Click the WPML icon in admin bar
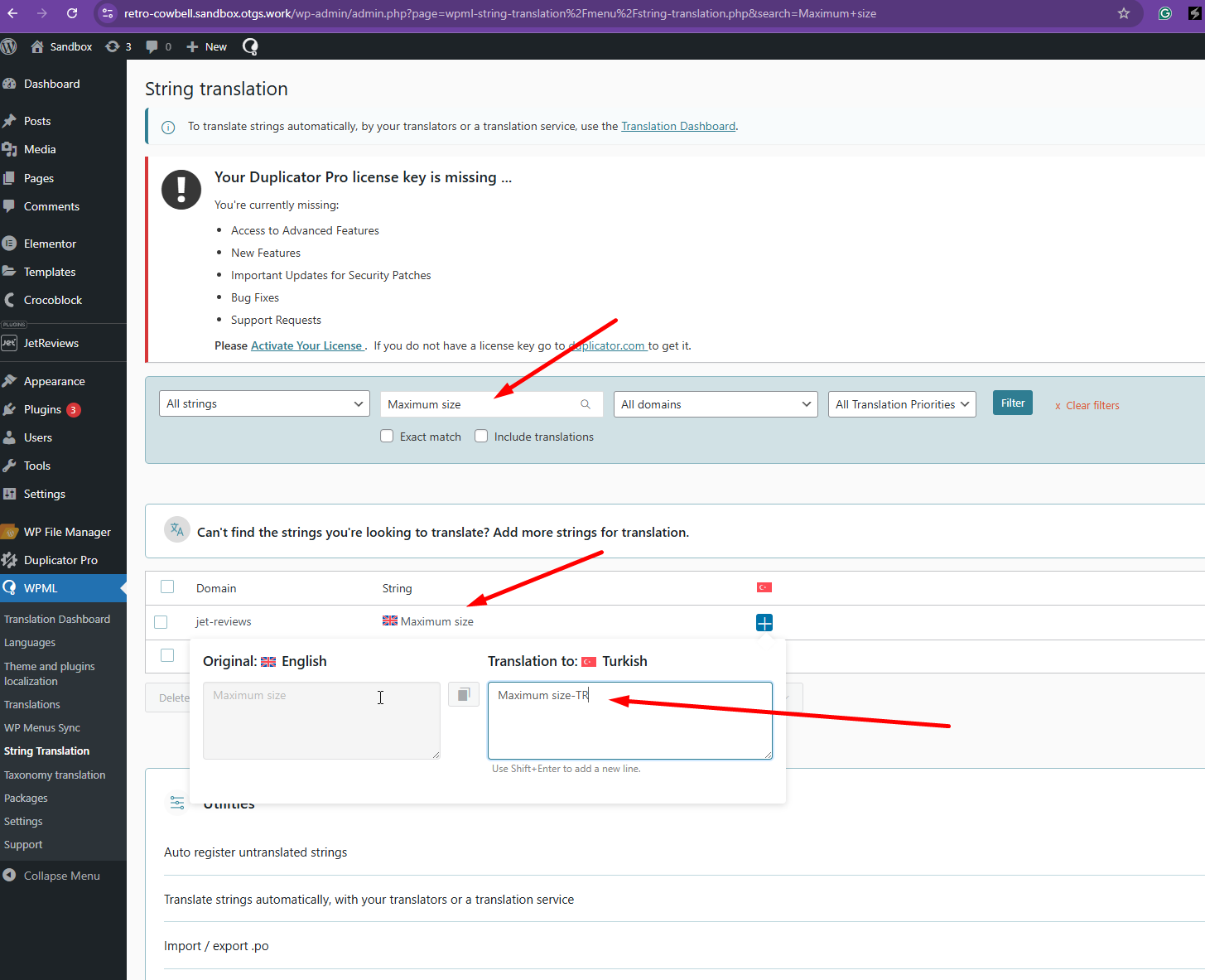The width and height of the screenshot is (1205, 980). (250, 46)
